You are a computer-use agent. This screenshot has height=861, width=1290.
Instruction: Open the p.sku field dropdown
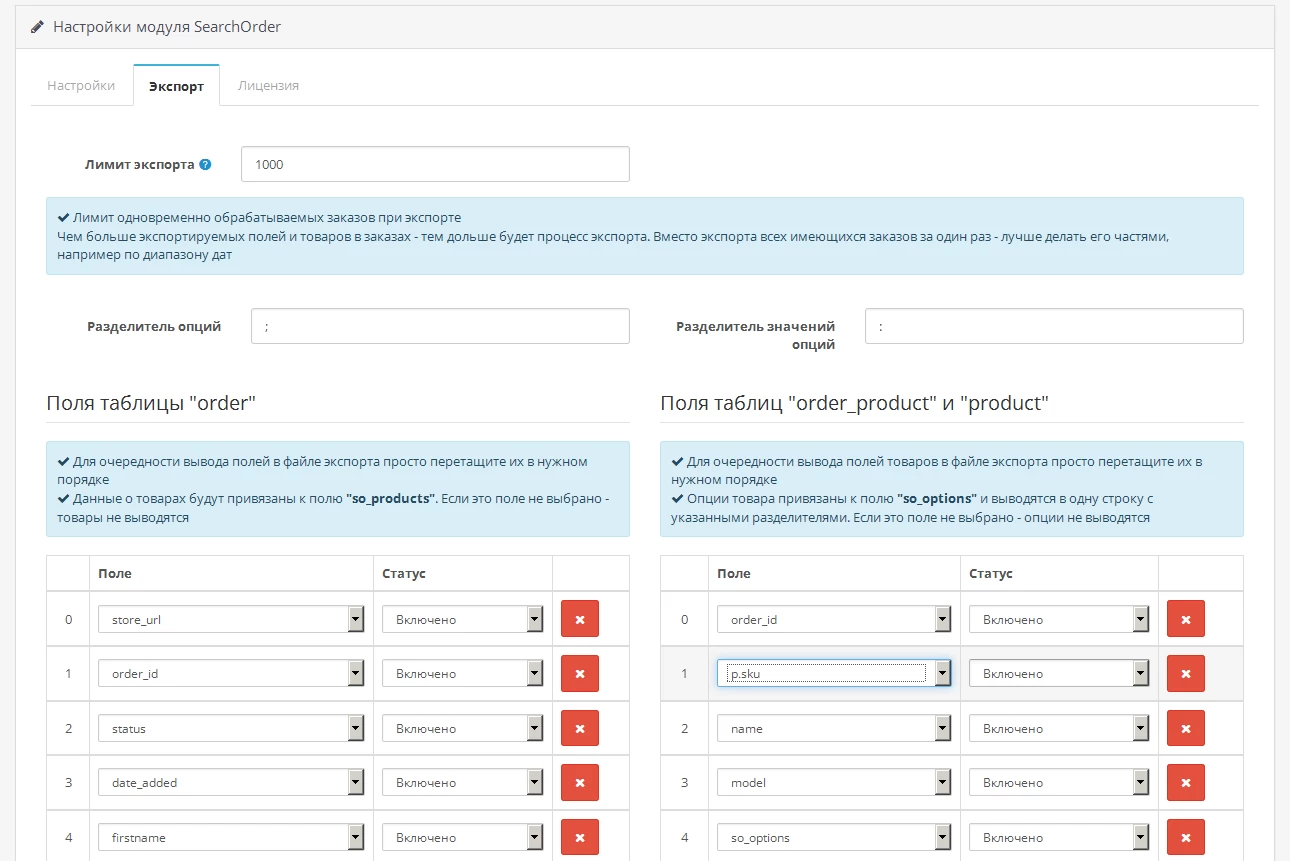click(x=834, y=673)
